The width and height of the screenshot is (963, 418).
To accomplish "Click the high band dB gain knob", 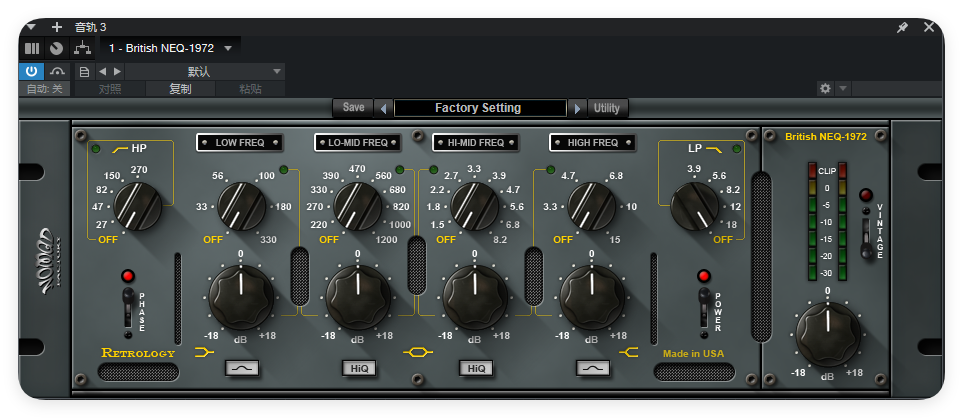I will point(592,297).
